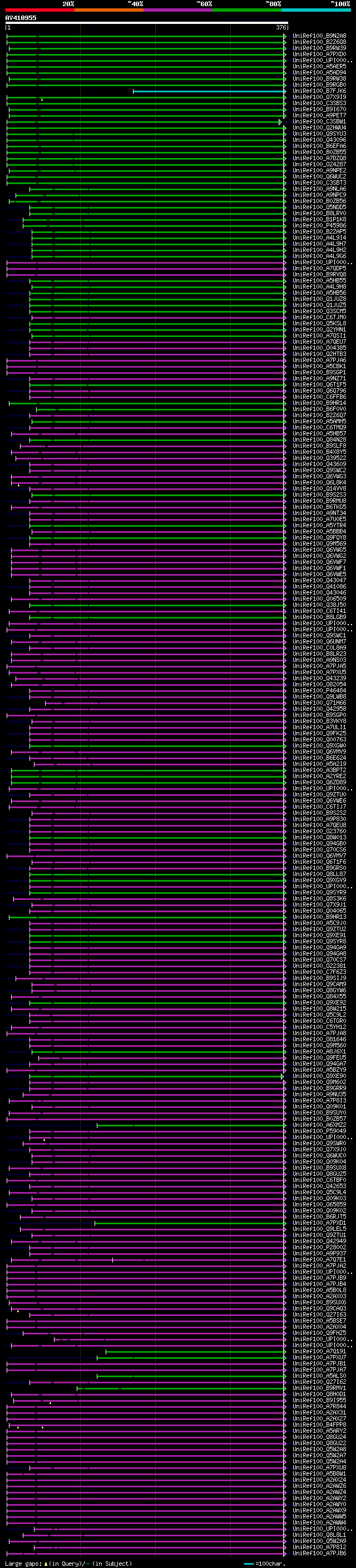Click the orange ~40% identity legend bar

point(109,10)
